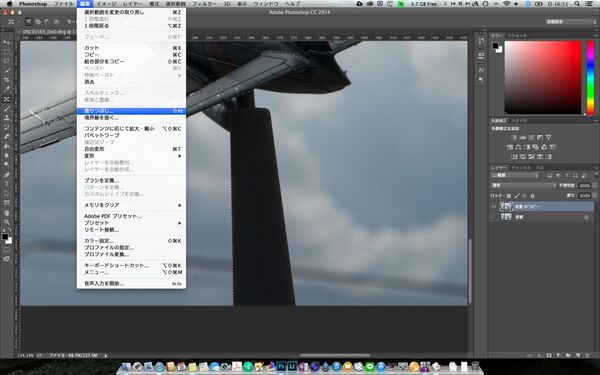Image resolution: width=600 pixels, height=375 pixels.
Task: Select the Blur tool
Action: click(7, 155)
